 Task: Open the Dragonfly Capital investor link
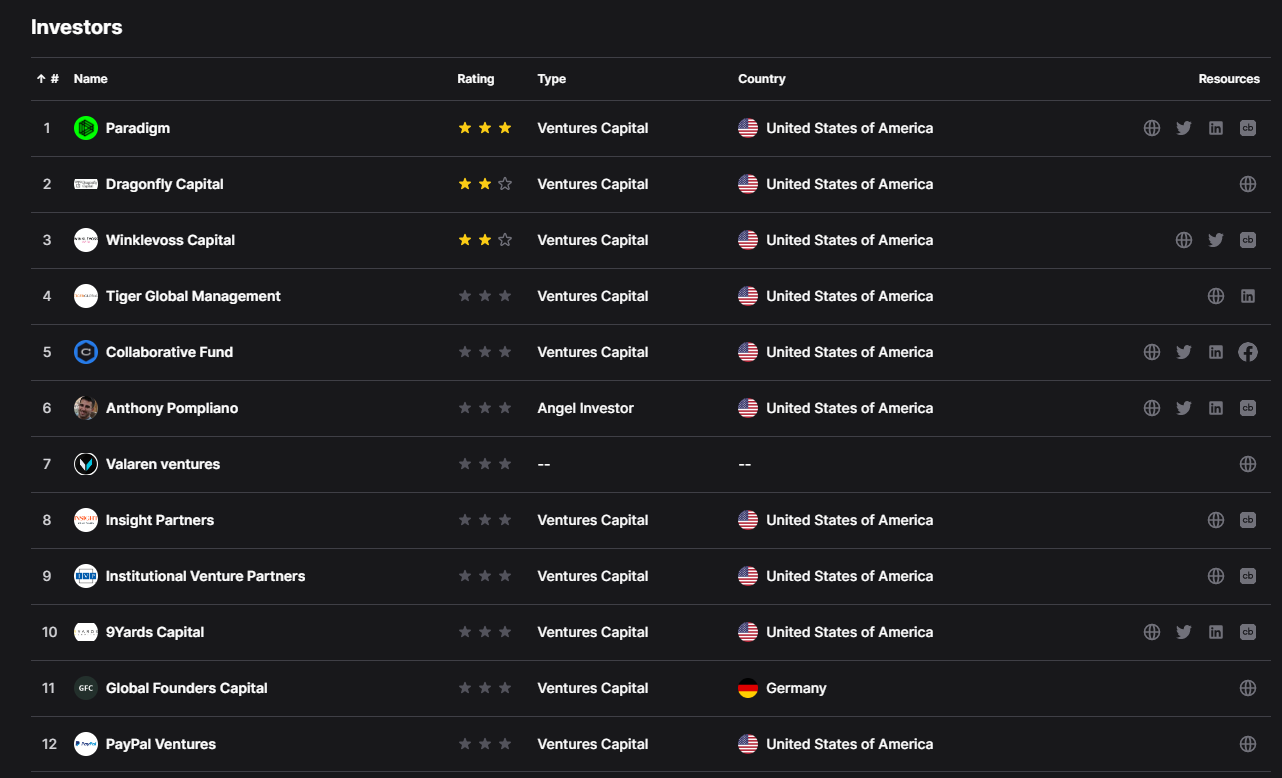point(165,184)
